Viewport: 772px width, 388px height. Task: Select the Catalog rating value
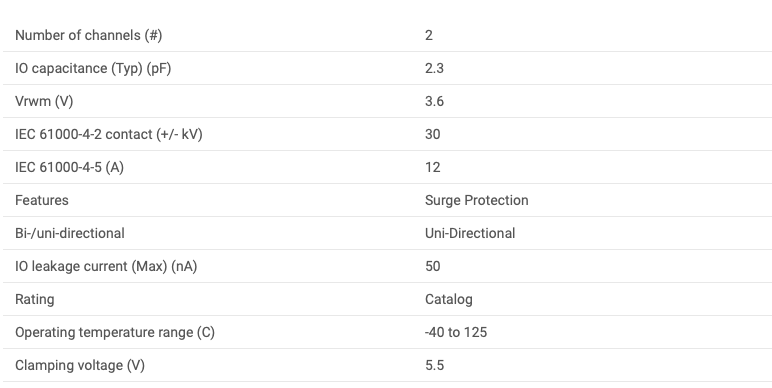(x=449, y=299)
